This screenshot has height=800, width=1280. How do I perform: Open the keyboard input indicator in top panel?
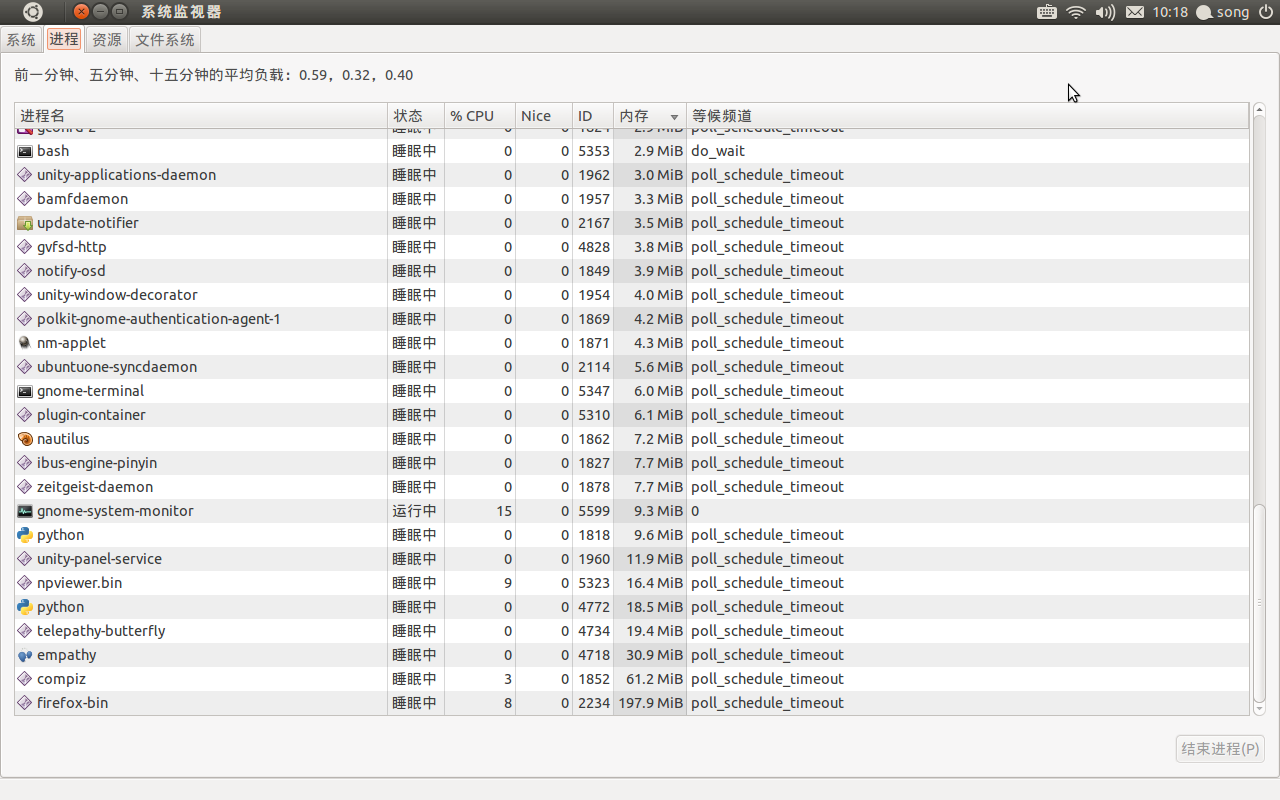(1047, 12)
